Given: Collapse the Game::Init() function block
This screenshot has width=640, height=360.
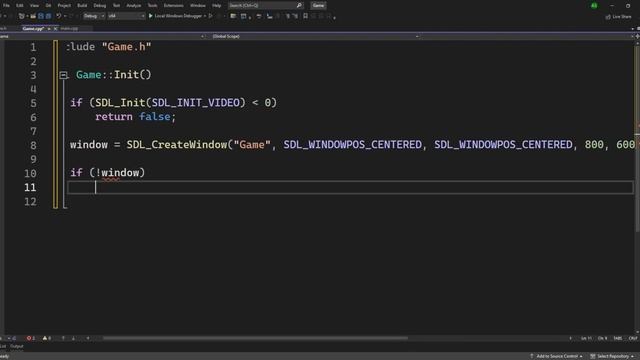Looking at the screenshot, I should pos(63,75).
